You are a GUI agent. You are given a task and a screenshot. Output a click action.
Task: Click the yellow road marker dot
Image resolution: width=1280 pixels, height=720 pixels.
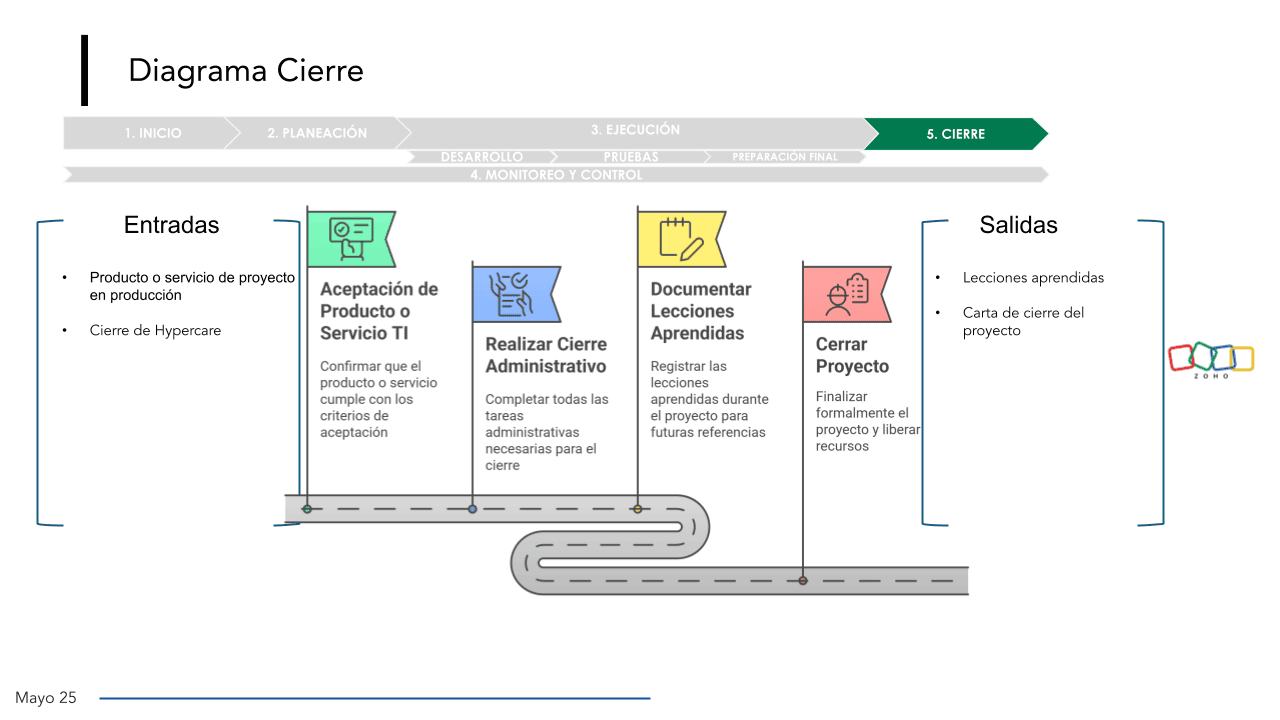coord(637,509)
